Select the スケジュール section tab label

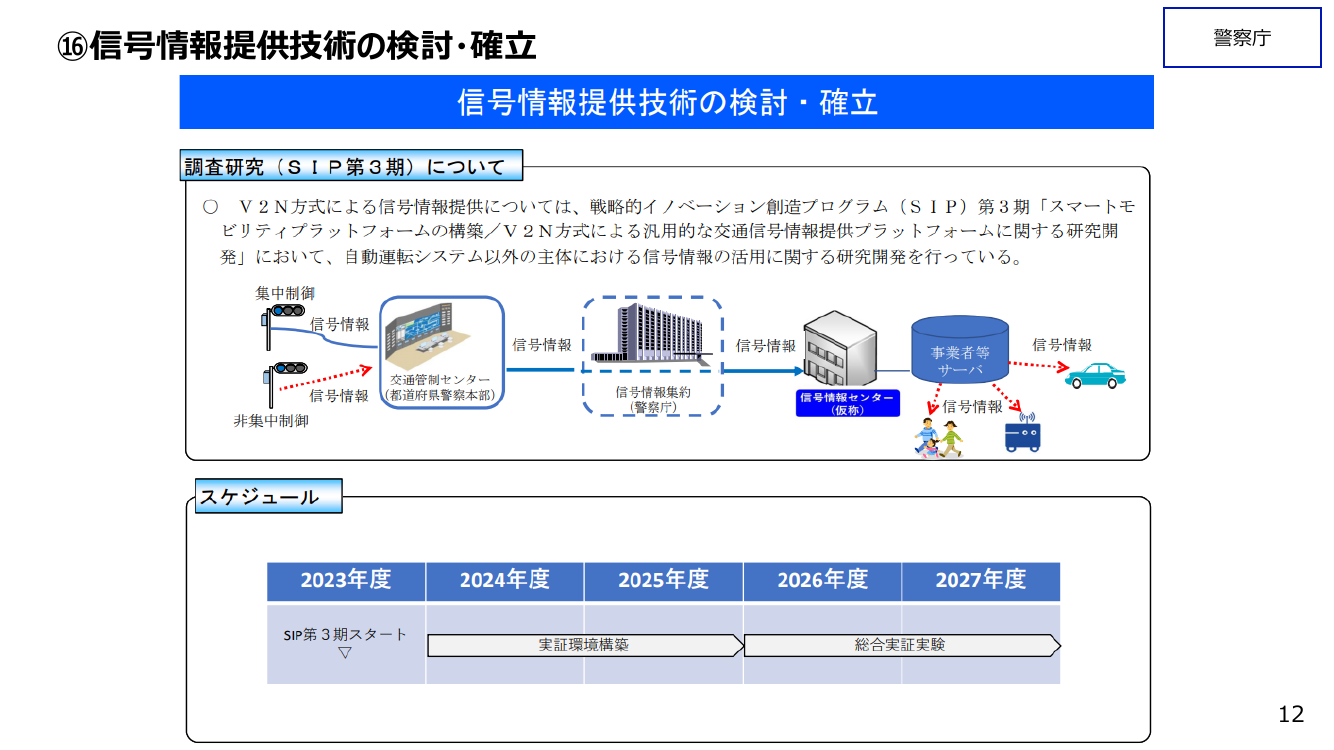click(x=268, y=496)
